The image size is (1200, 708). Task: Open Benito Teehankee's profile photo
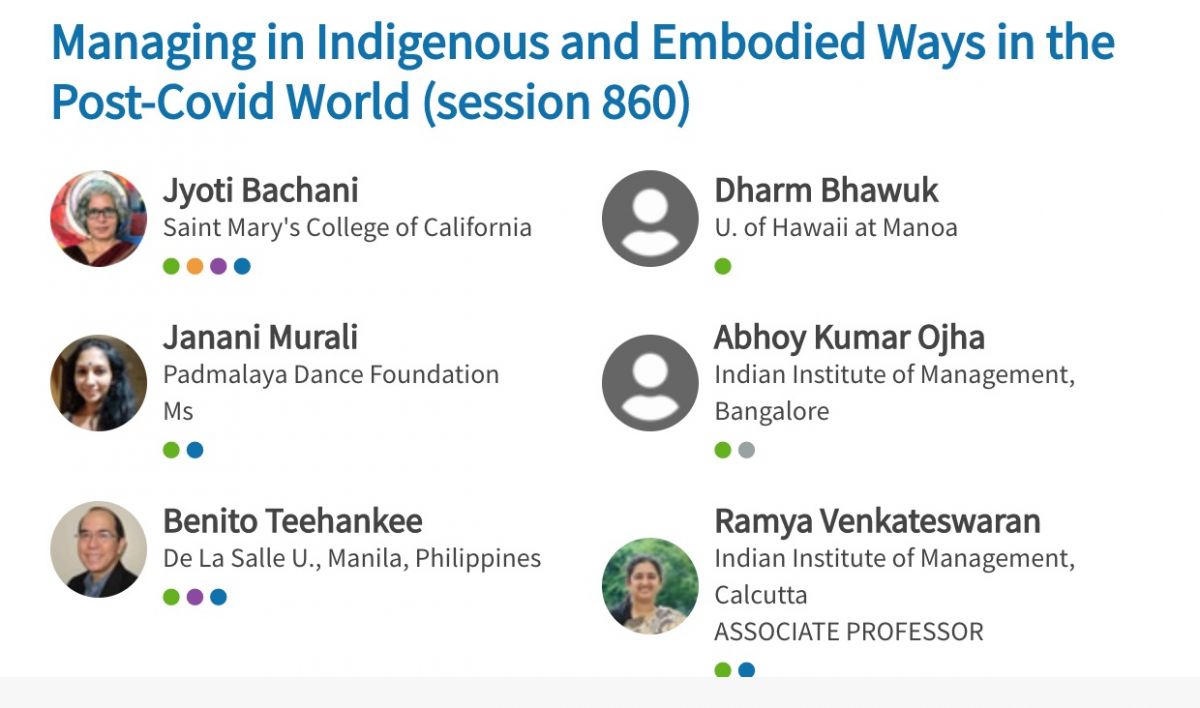pos(99,549)
